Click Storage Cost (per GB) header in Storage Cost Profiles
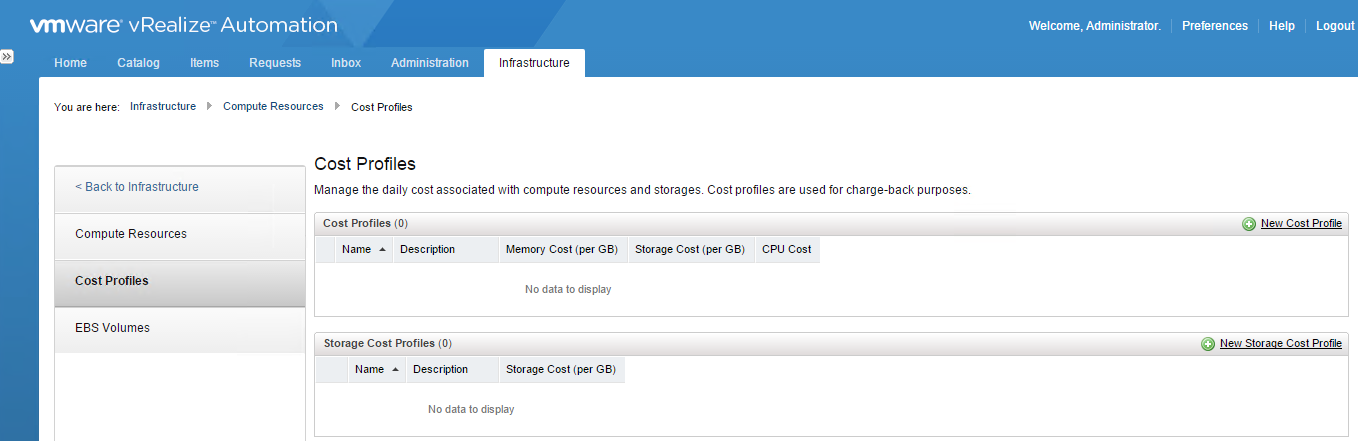Image resolution: width=1358 pixels, height=441 pixels. click(x=562, y=370)
